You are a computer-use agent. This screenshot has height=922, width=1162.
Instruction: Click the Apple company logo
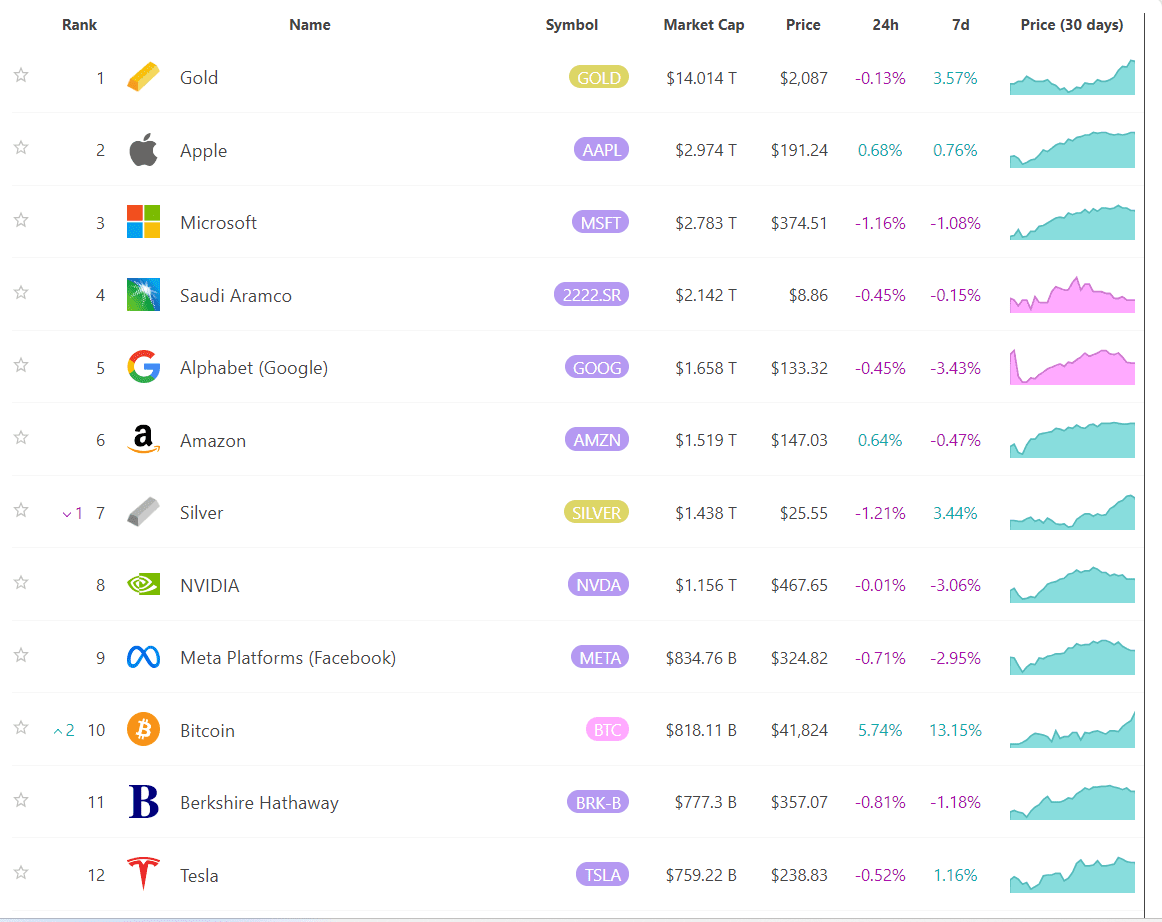(x=143, y=149)
